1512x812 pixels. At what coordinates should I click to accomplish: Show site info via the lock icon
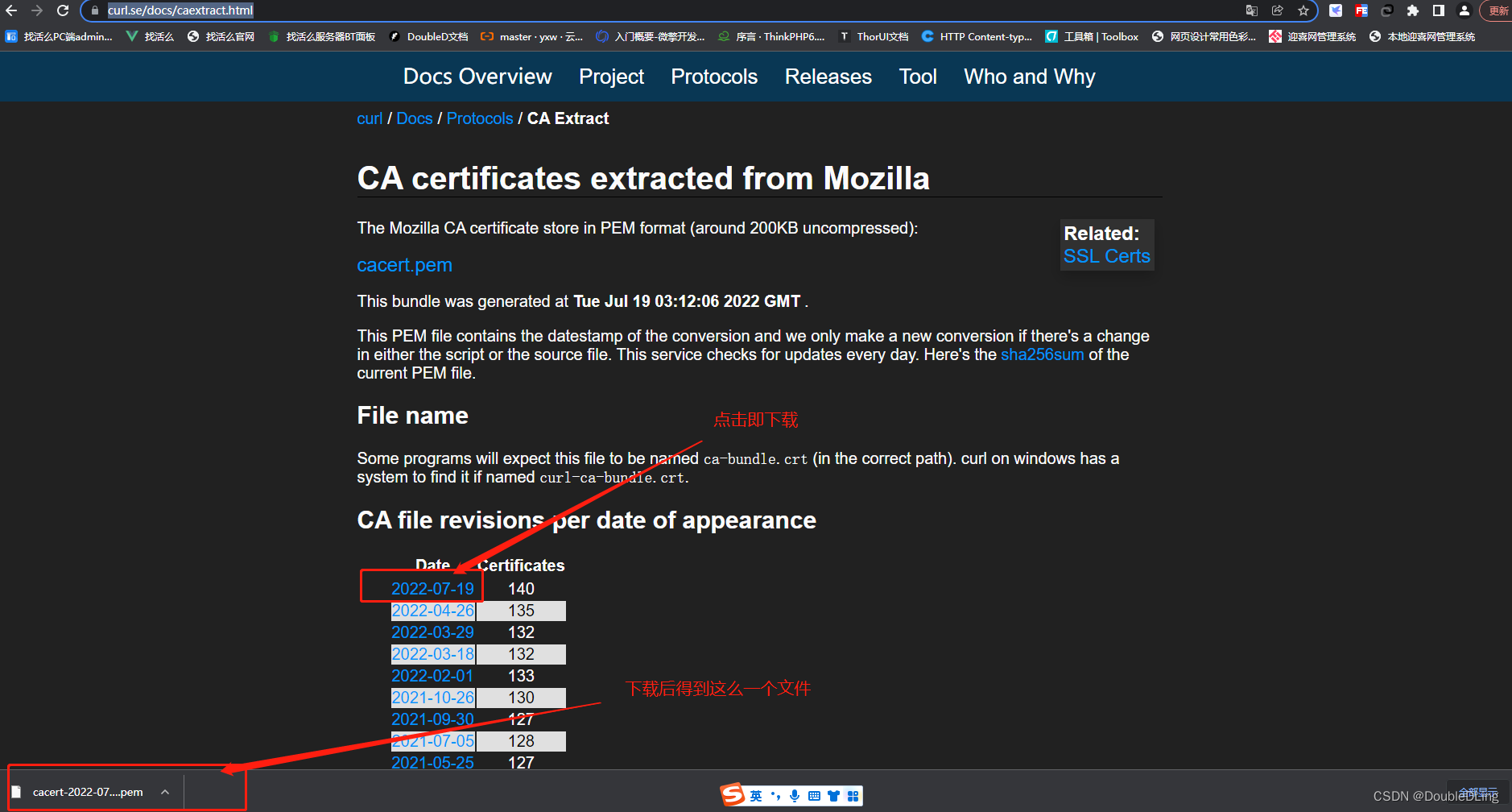click(x=95, y=10)
